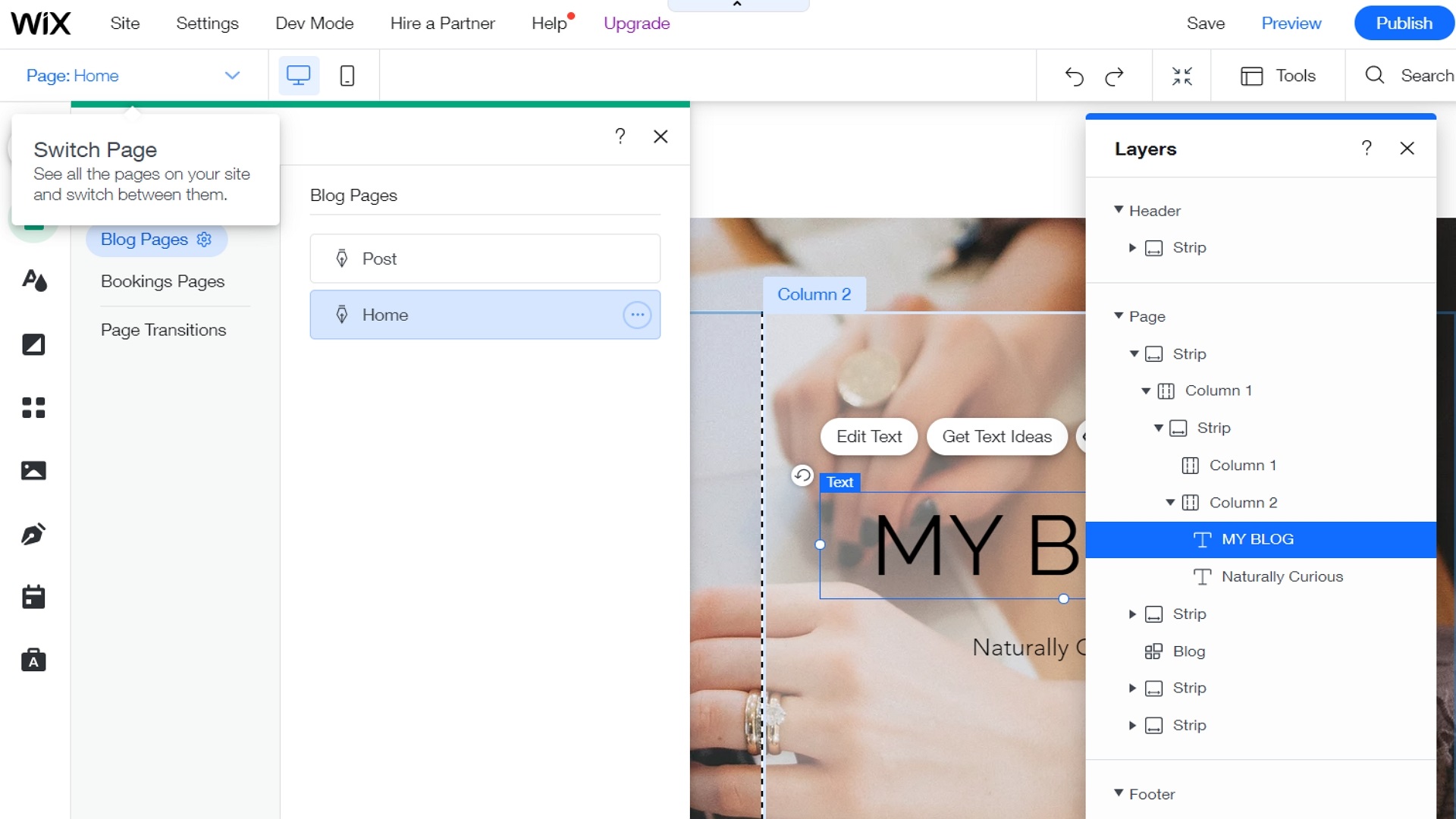This screenshot has width=1456, height=819.
Task: Click the rotate handle on text
Action: tap(802, 475)
